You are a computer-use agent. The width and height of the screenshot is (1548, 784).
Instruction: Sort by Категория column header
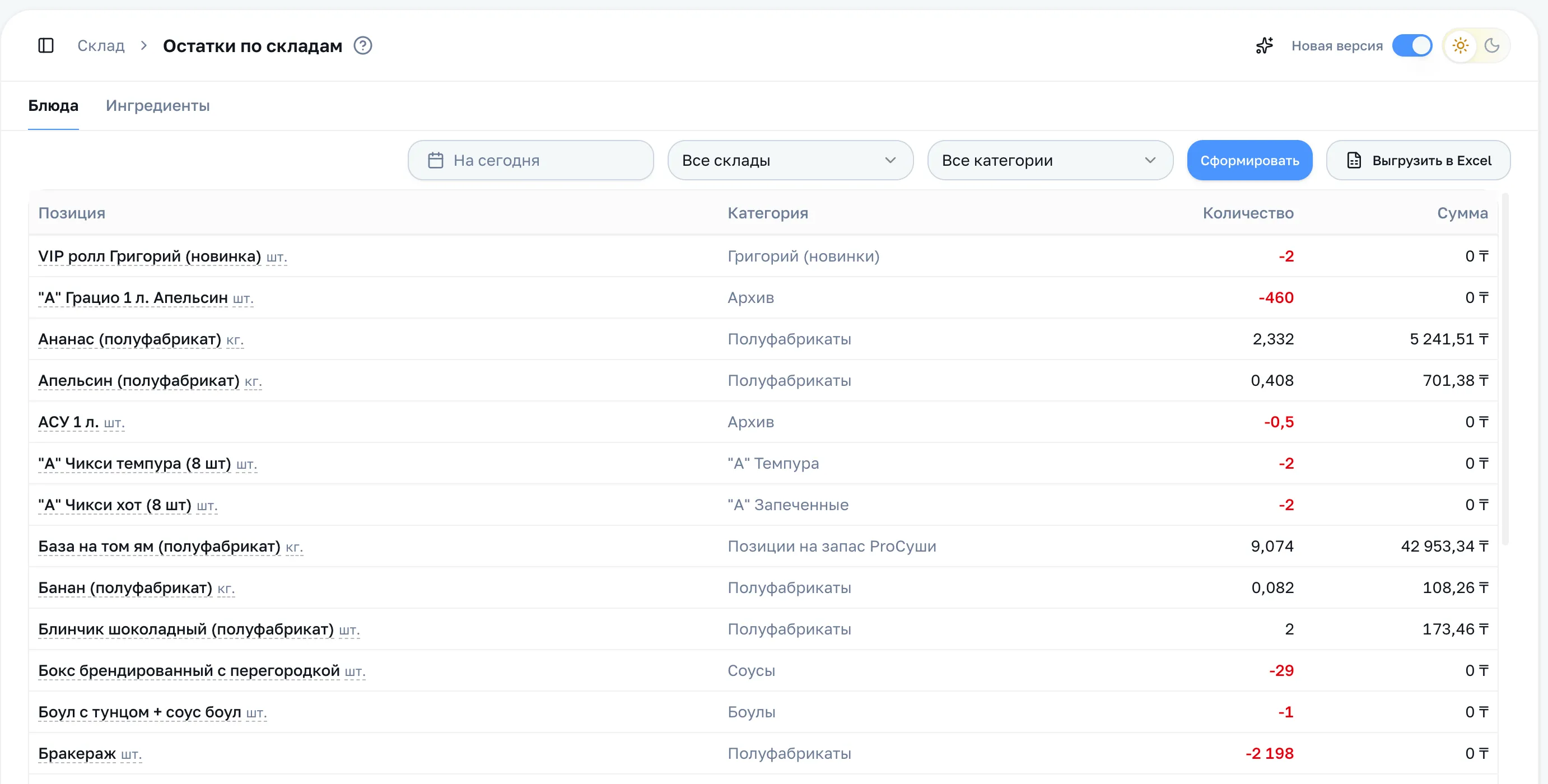768,213
